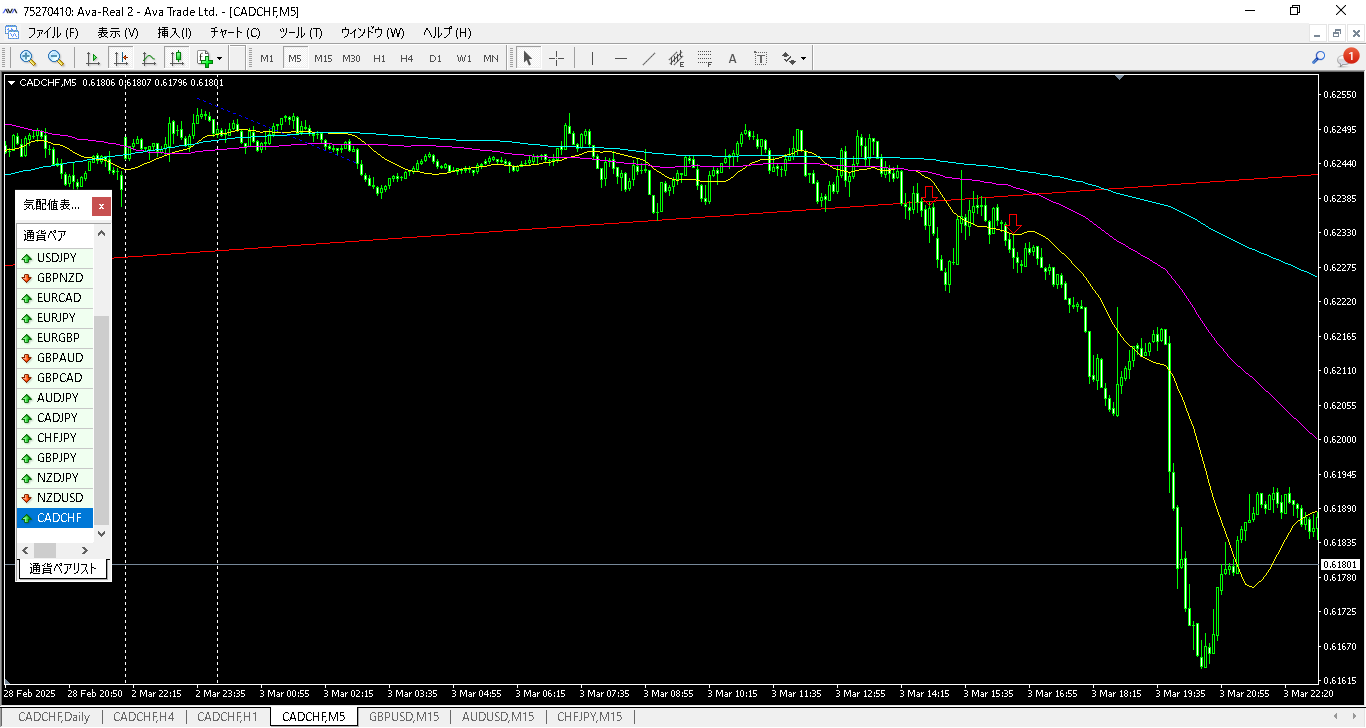Select the text tool A
The height and width of the screenshot is (728, 1366).
(732, 58)
